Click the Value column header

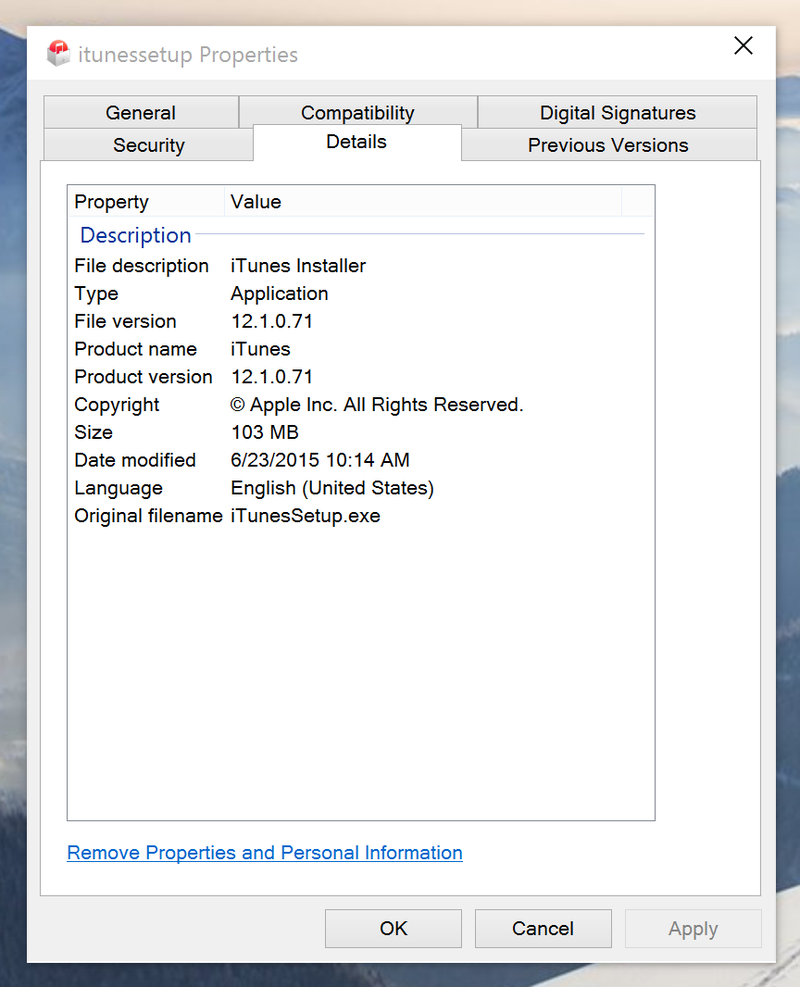(423, 201)
